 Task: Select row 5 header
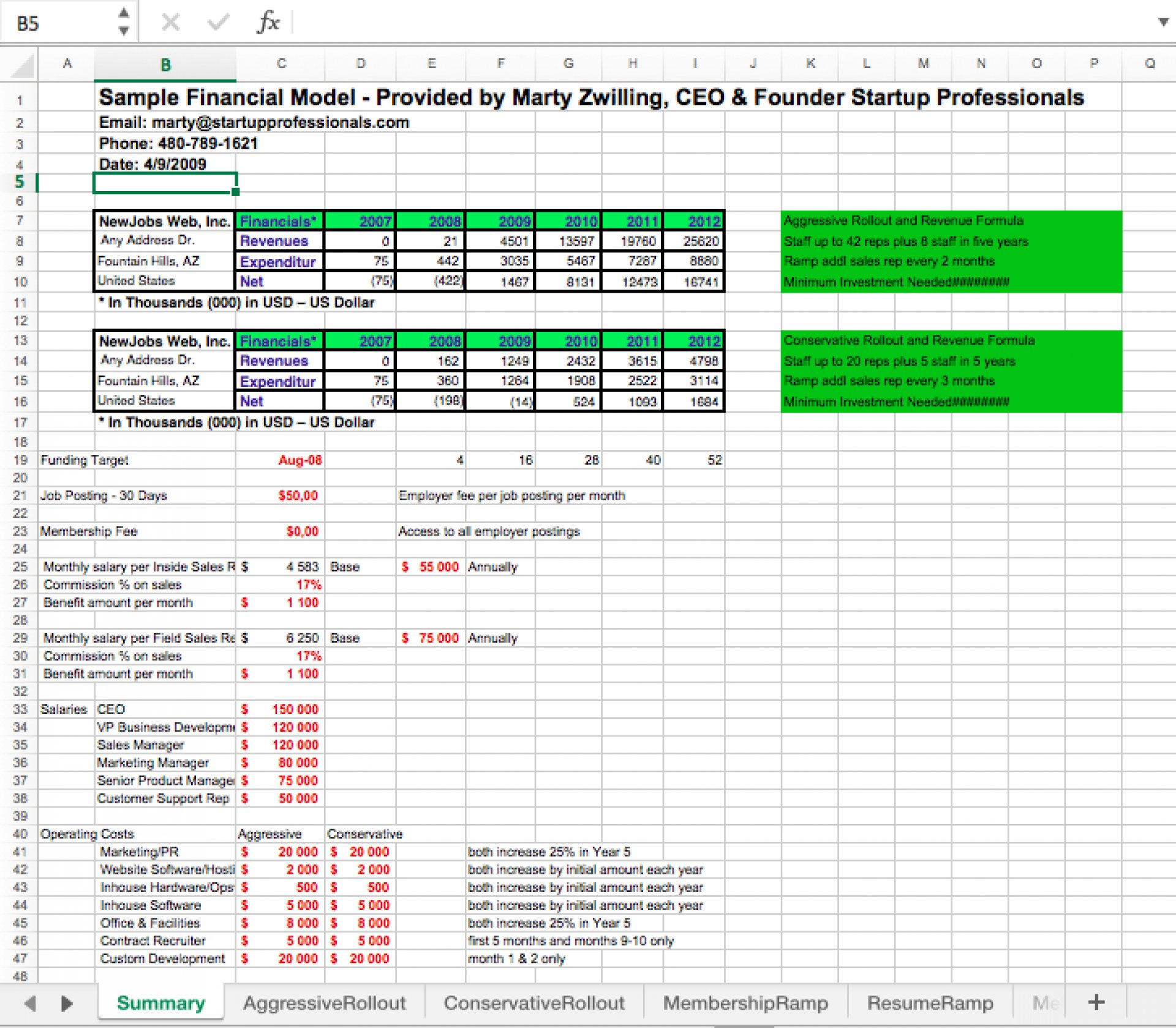click(x=19, y=182)
